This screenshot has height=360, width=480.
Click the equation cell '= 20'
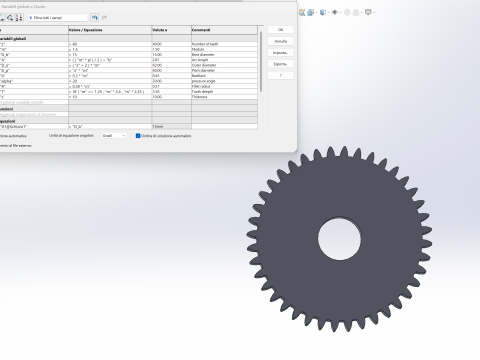pos(110,81)
